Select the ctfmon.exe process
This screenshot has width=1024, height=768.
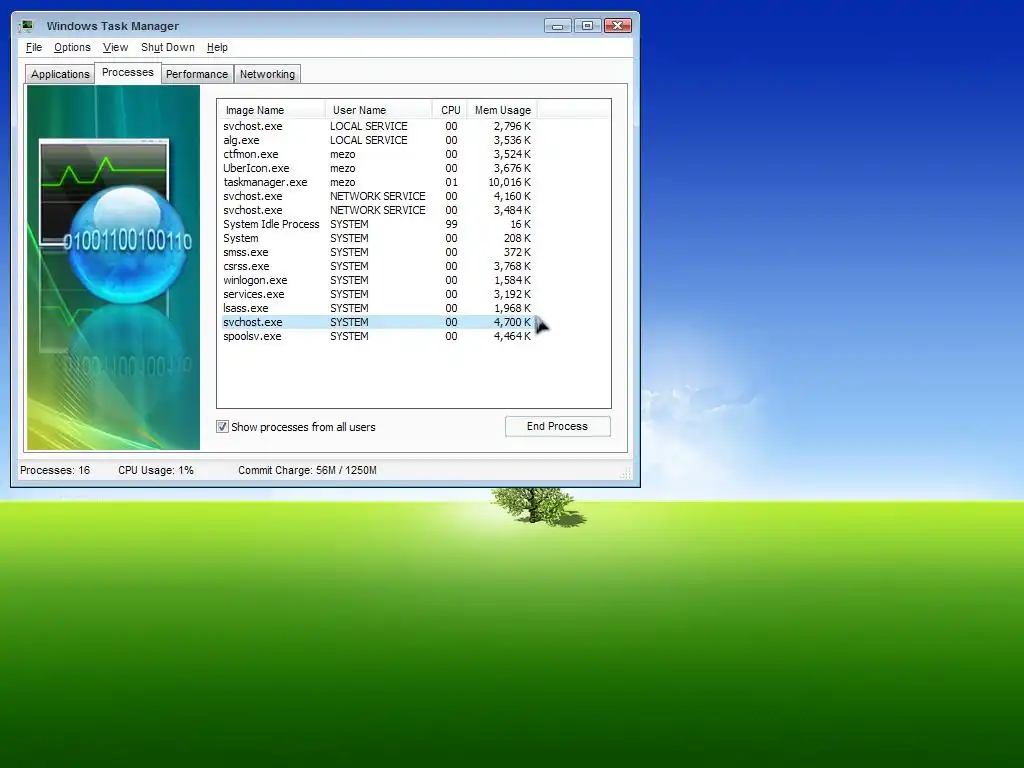377,154
